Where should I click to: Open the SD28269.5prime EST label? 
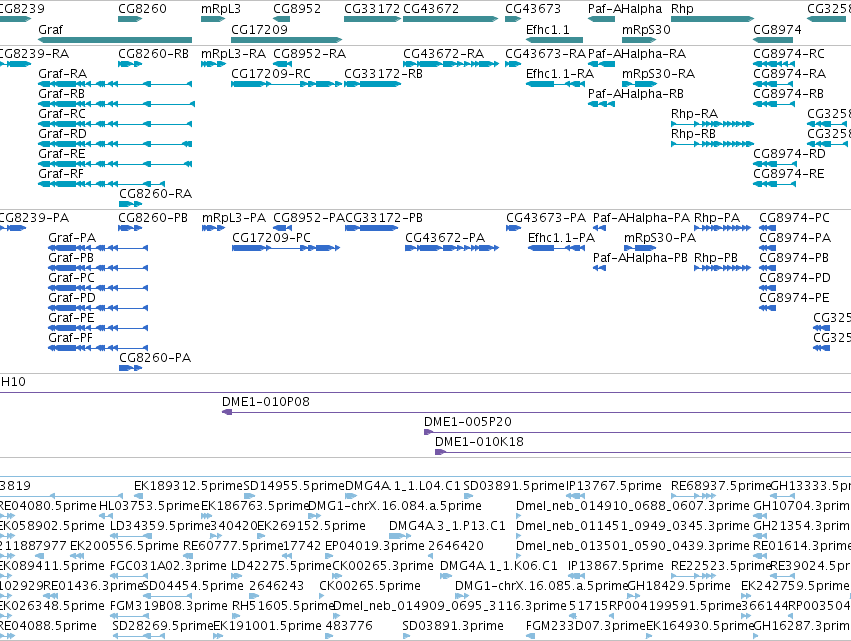pyautogui.click(x=163, y=626)
